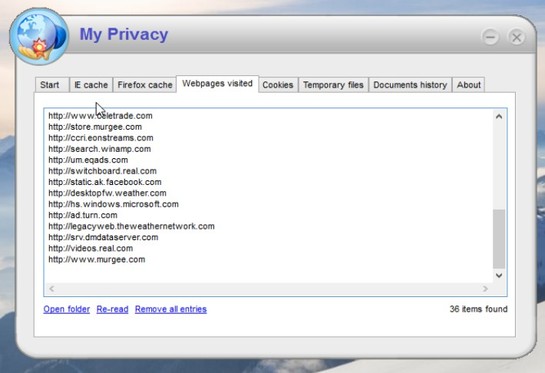Click the Re-read link

112,309
